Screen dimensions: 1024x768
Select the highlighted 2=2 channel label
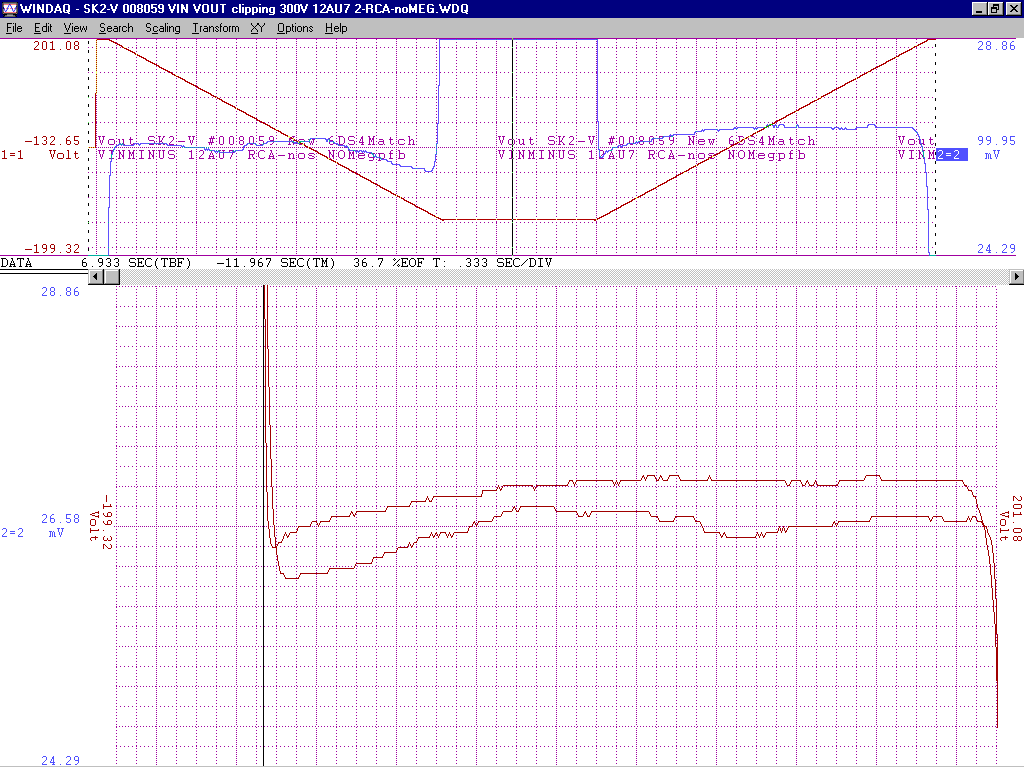[950, 155]
